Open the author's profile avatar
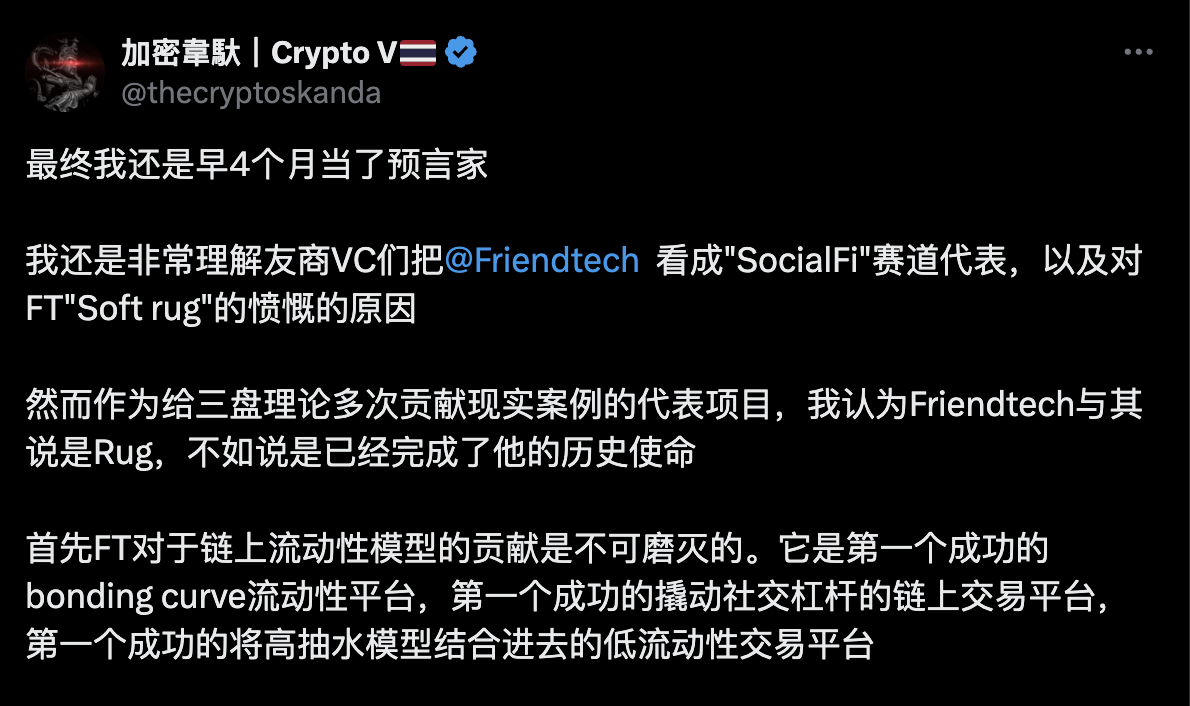Viewport: 1190px width, 706px height. (x=65, y=72)
